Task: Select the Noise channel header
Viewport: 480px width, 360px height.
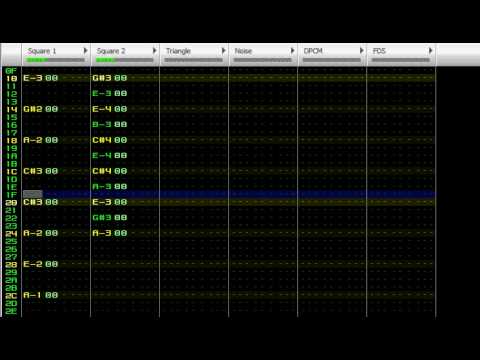Action: coord(243,51)
